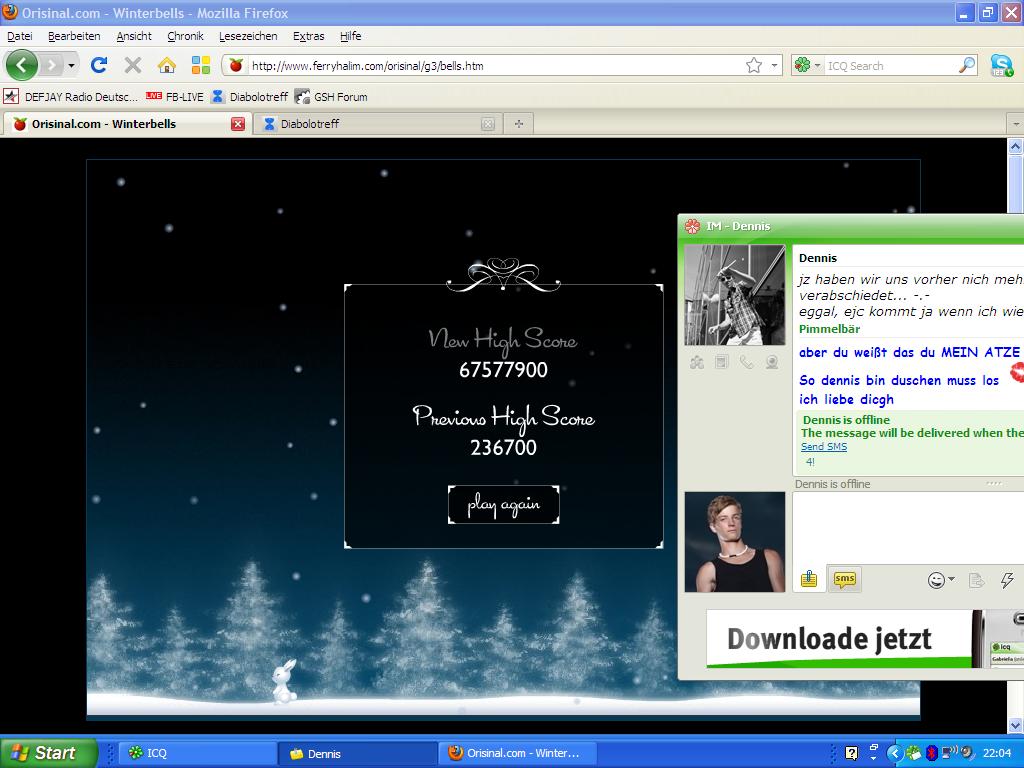Click the ICQ search magnifier icon
Viewport: 1024px width, 768px height.
[966, 65]
